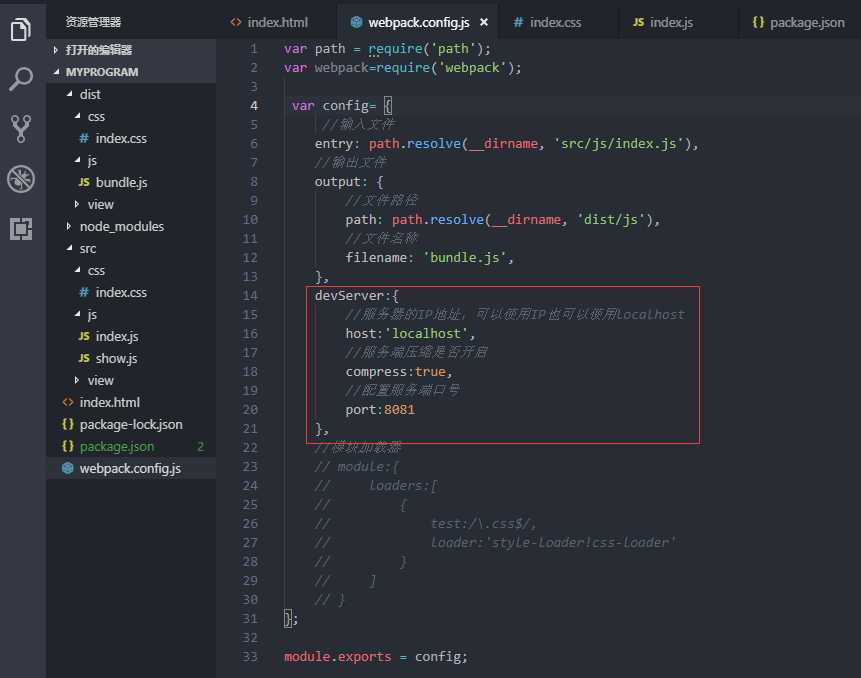Click the module.exports line in editor

coord(376,657)
